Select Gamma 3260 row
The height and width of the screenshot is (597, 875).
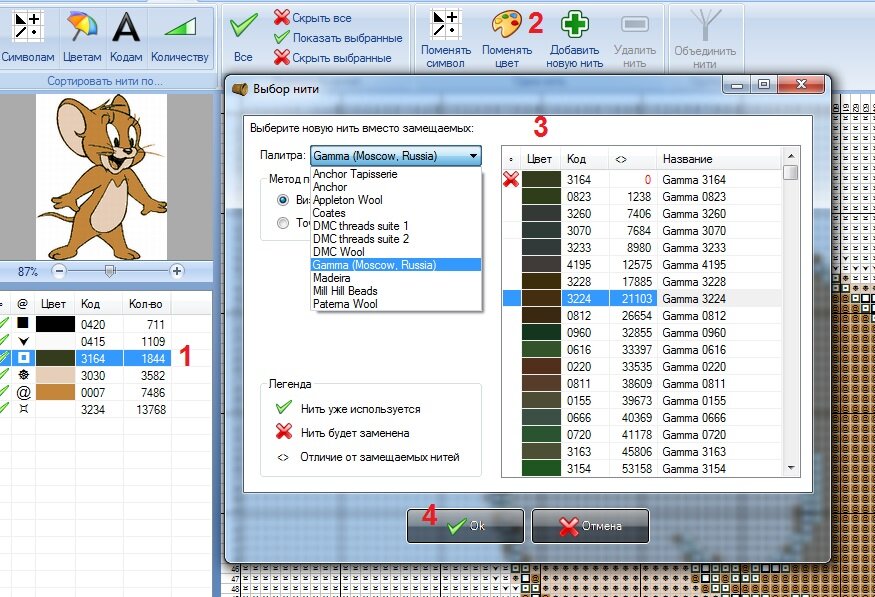pos(642,214)
